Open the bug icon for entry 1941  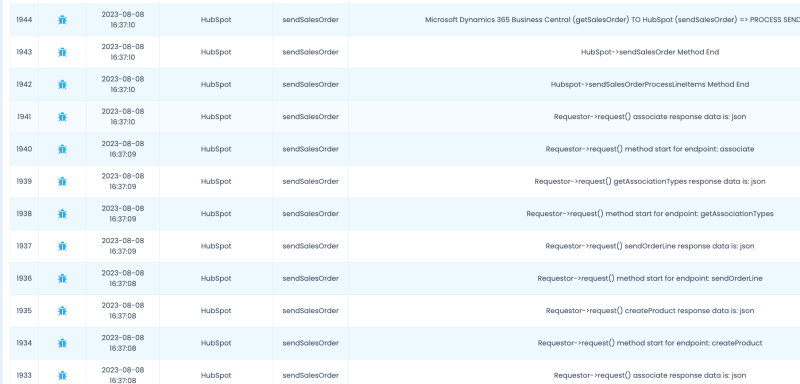[62, 117]
